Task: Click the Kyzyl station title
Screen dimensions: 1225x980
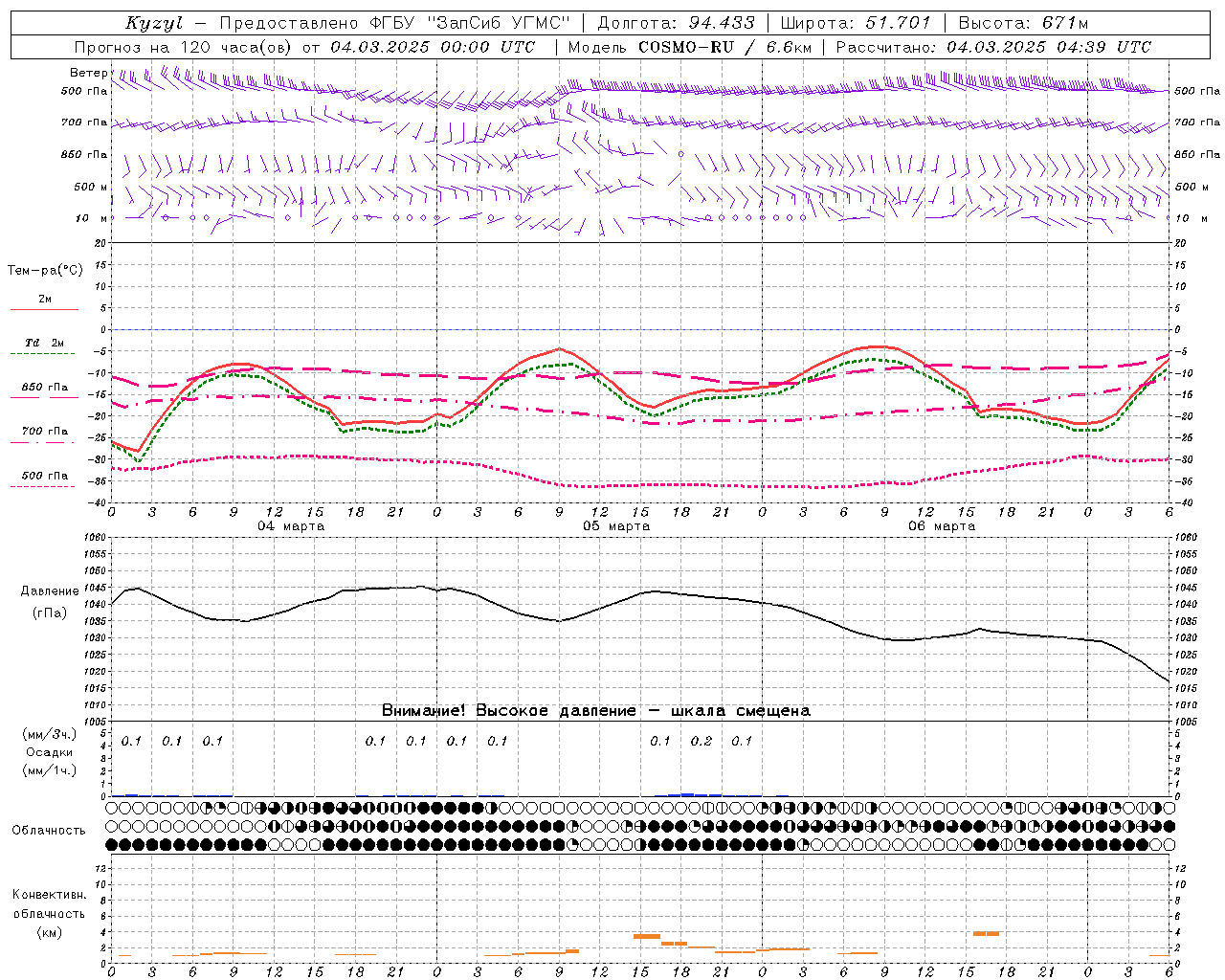Action: tap(154, 23)
